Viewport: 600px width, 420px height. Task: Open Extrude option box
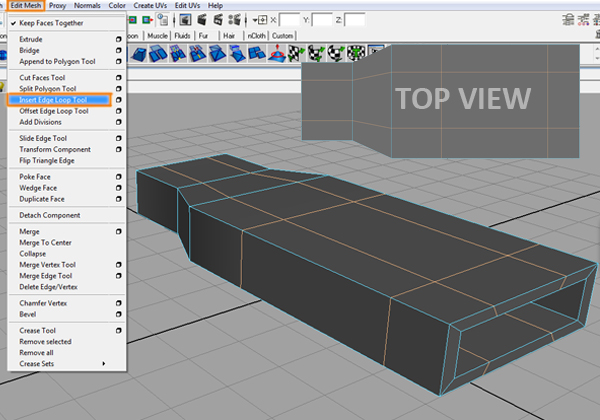pos(119,39)
